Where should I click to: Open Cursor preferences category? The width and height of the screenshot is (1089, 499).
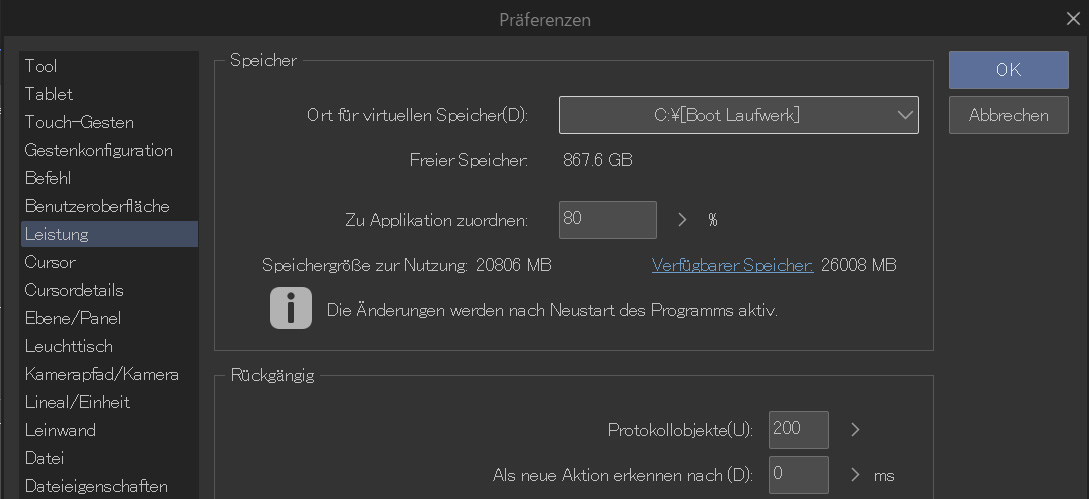pos(50,262)
